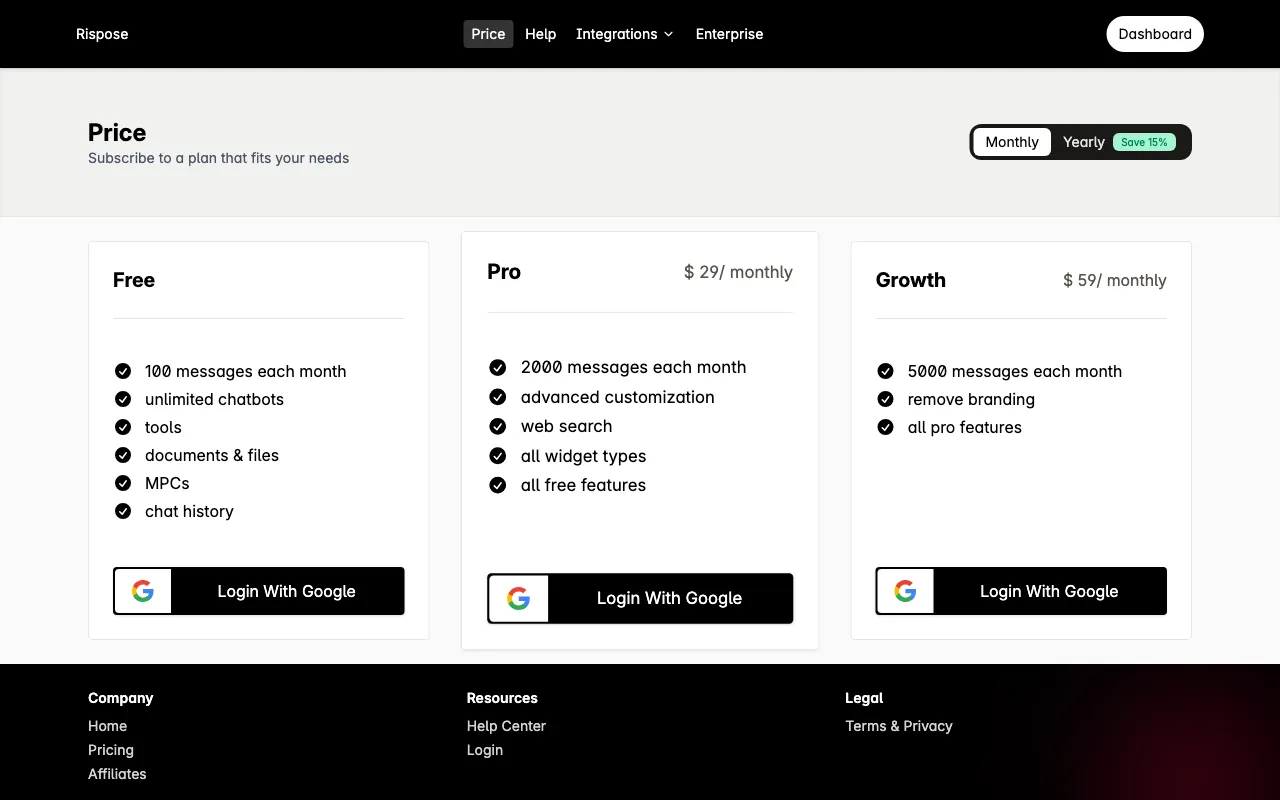Click the "remove branding" feature text

coord(971,399)
